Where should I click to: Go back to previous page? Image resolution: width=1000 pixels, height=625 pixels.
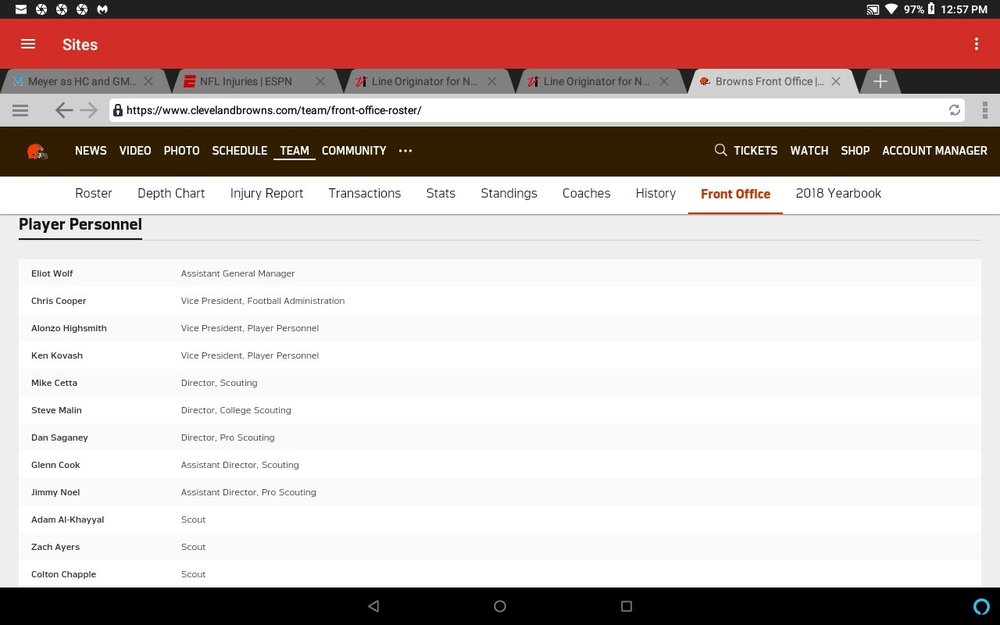click(63, 110)
